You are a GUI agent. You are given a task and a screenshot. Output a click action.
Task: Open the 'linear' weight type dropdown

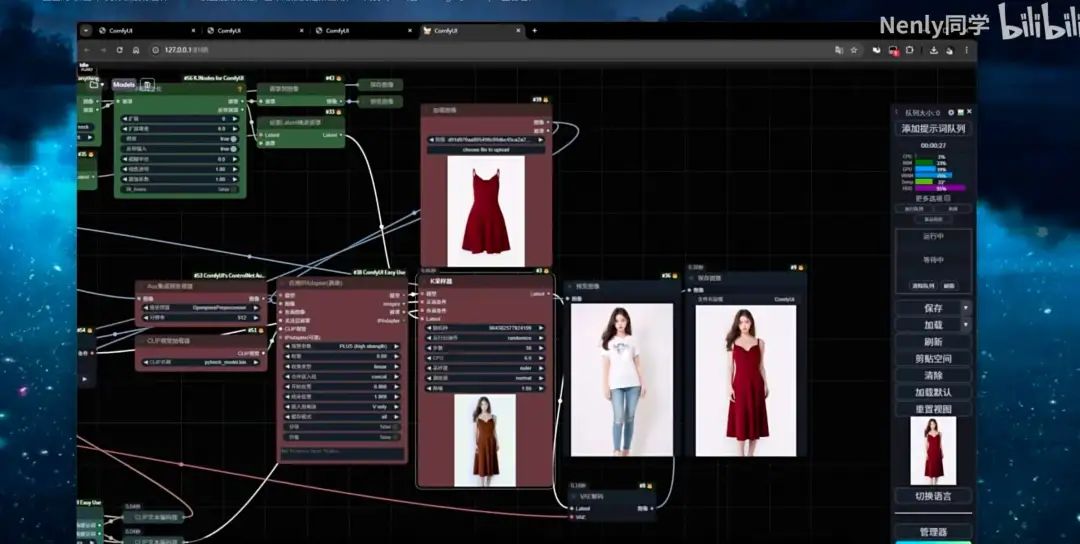[342, 366]
